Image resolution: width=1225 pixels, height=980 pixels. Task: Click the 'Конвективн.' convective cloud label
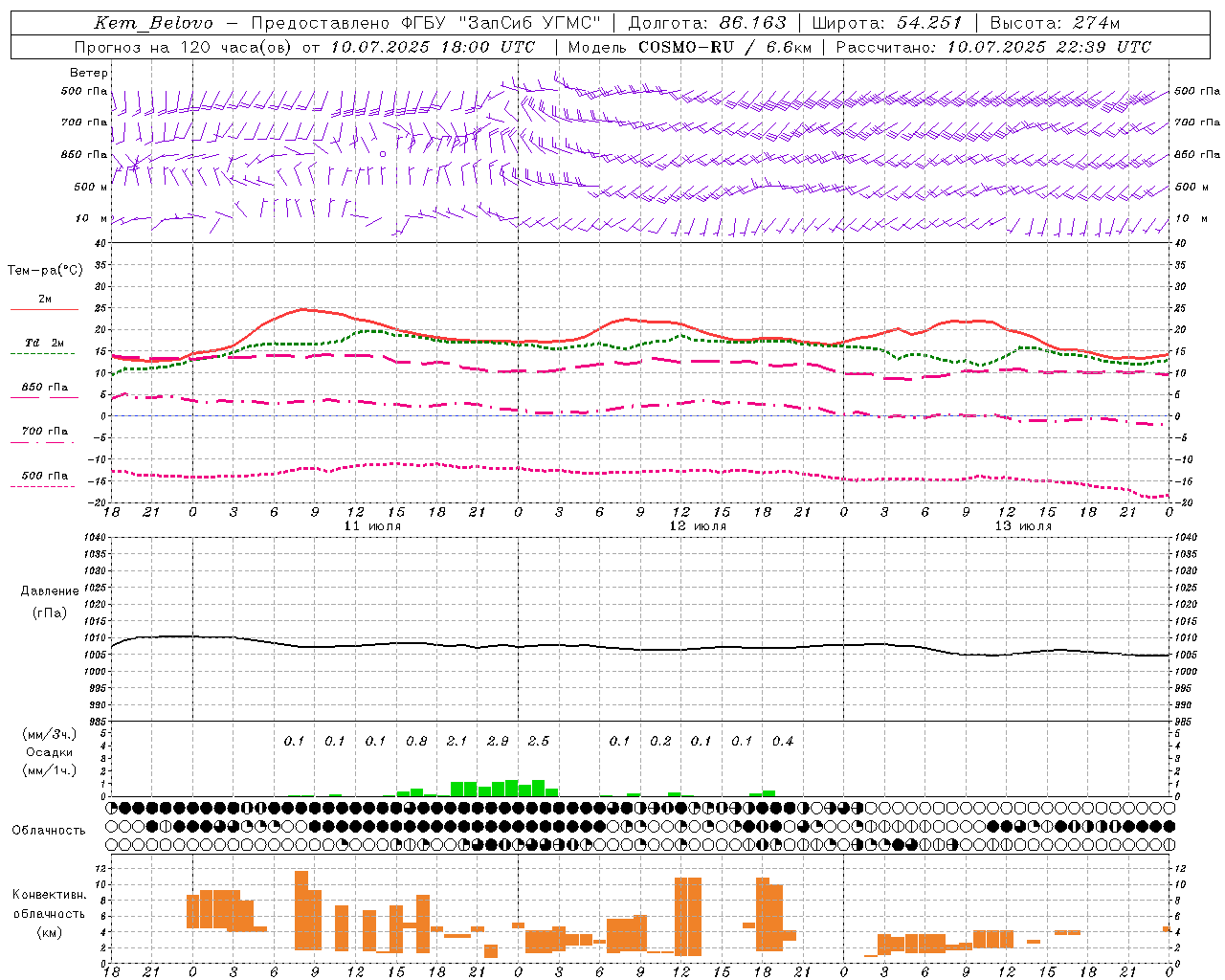tap(49, 895)
